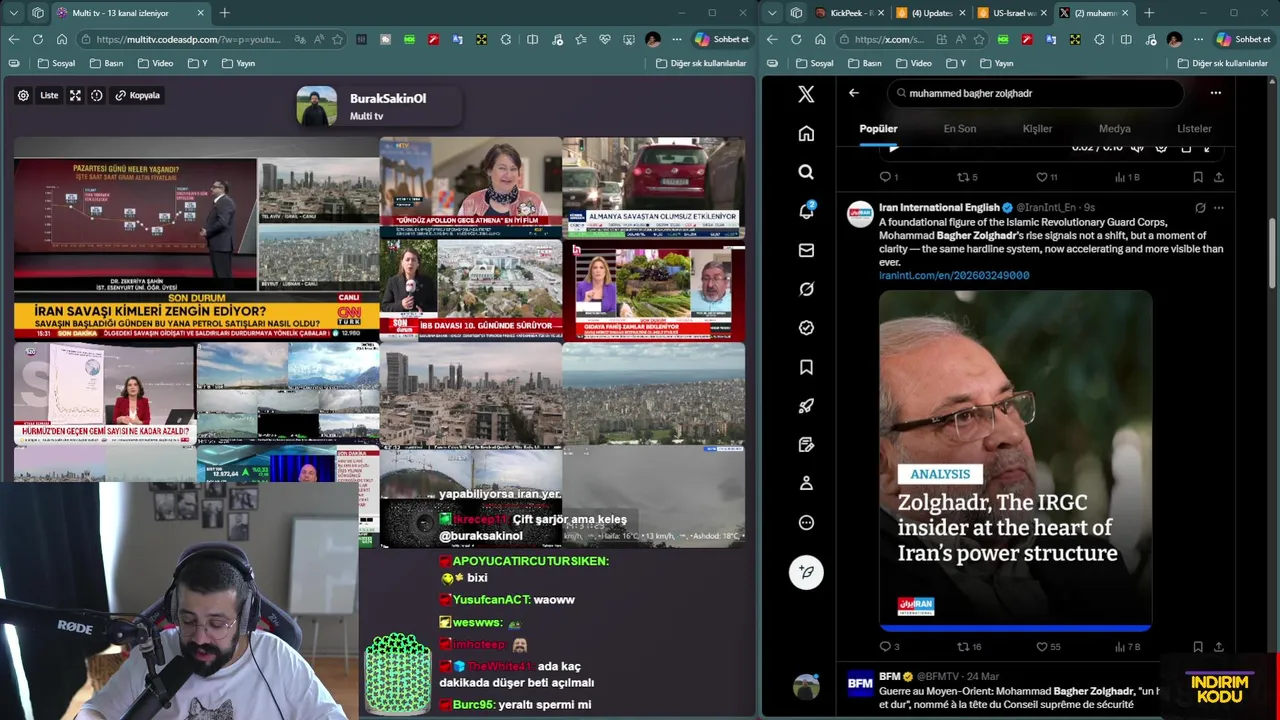Open Yayın bookmarks folder in right browser
The image size is (1280, 720).
tap(996, 63)
